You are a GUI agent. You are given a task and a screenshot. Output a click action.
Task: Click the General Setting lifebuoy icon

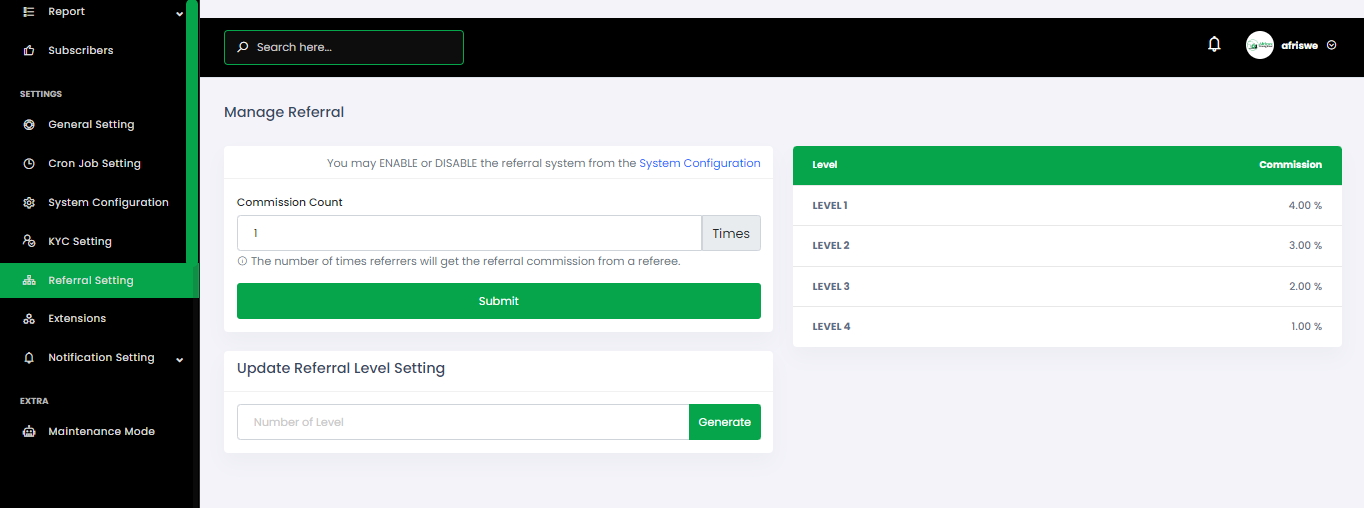28,125
